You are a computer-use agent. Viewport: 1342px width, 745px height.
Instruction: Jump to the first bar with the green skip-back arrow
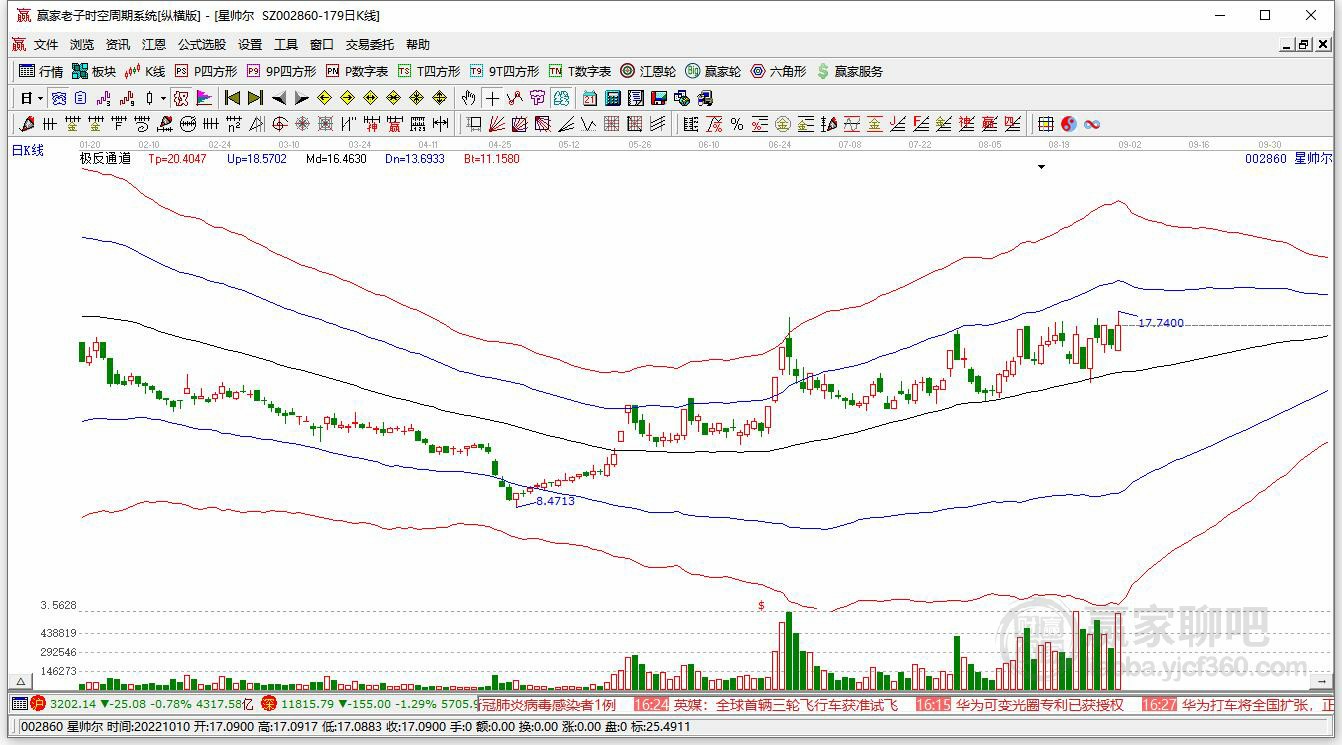point(232,98)
